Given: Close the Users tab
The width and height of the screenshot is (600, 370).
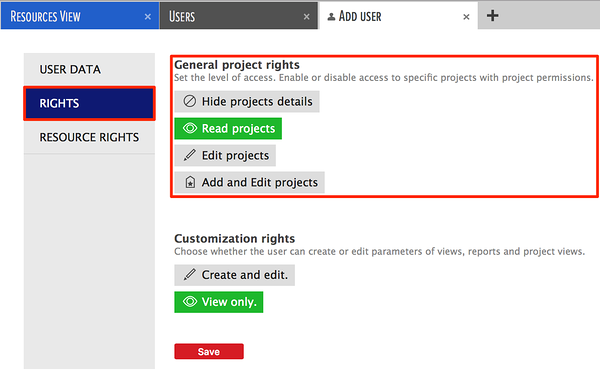Looking at the screenshot, I should (x=307, y=17).
